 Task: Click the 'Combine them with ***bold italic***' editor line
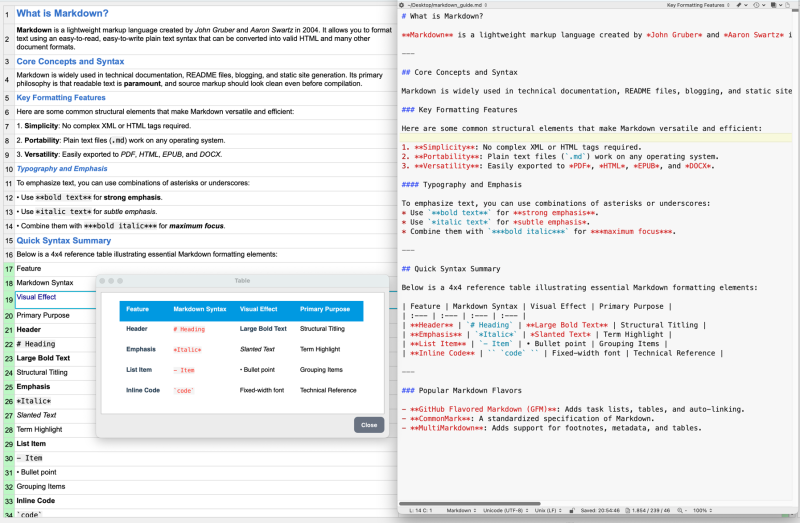click(538, 232)
